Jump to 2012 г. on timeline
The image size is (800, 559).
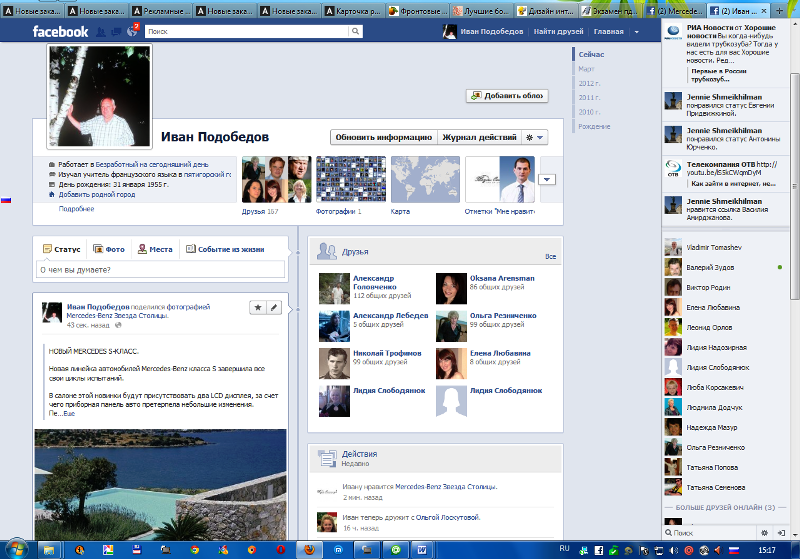coord(589,83)
